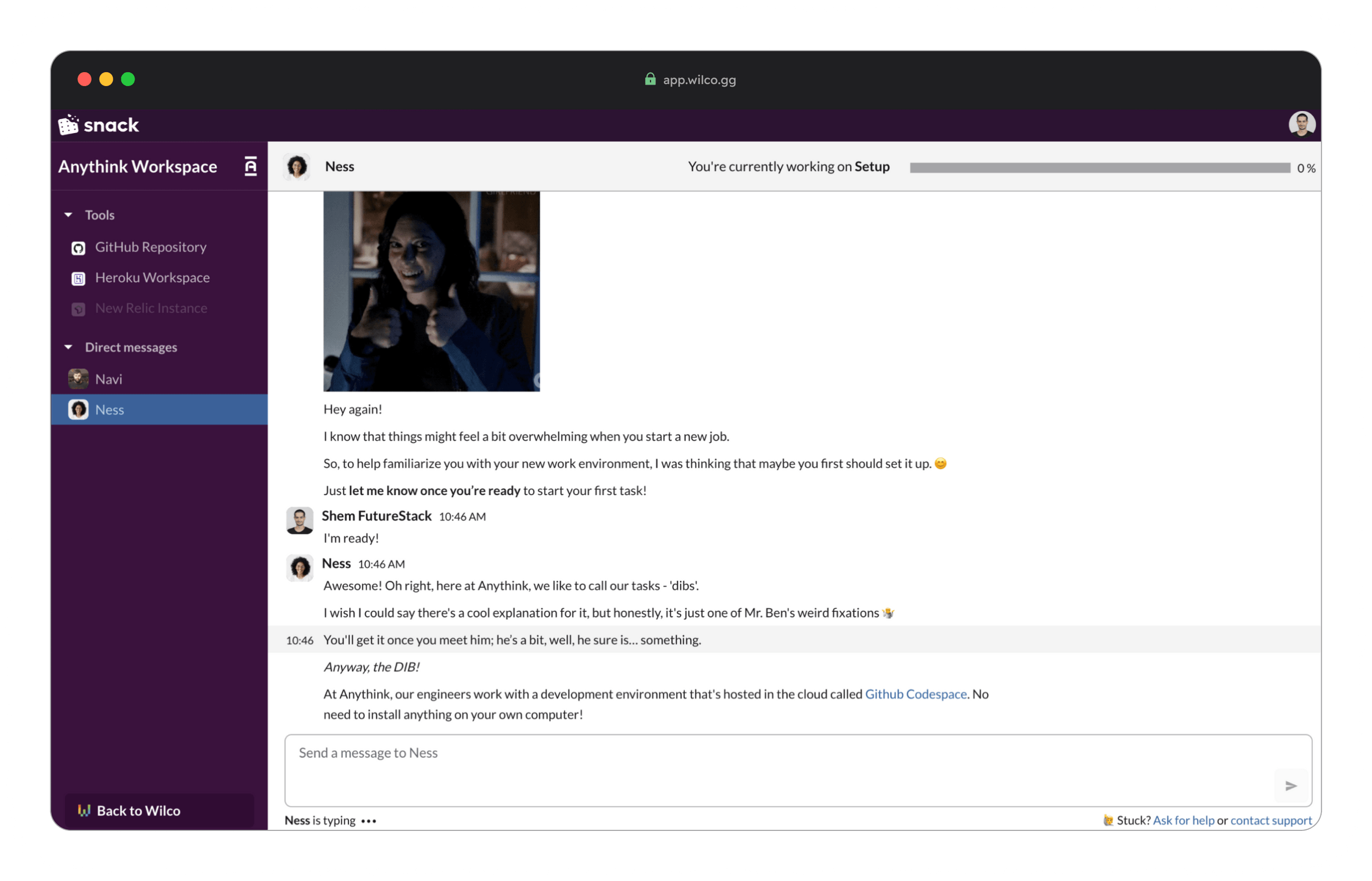Click the Snack popcorn logo icon
Viewport: 1372px width, 881px height.
(69, 125)
